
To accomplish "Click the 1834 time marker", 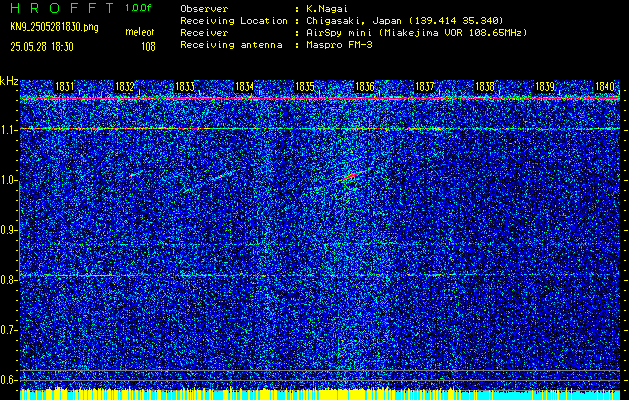I will (x=244, y=86).
